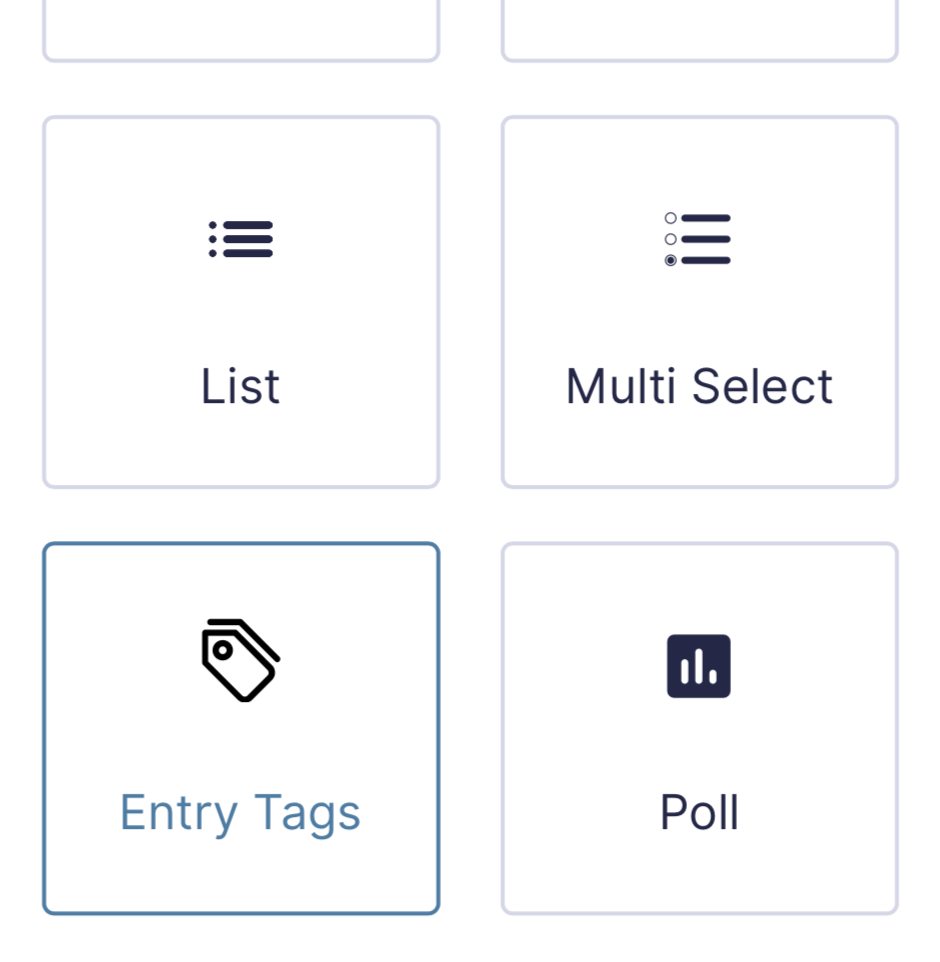Choose the Multi Select field card
Viewport: 940px width, 962px height.
click(x=699, y=302)
